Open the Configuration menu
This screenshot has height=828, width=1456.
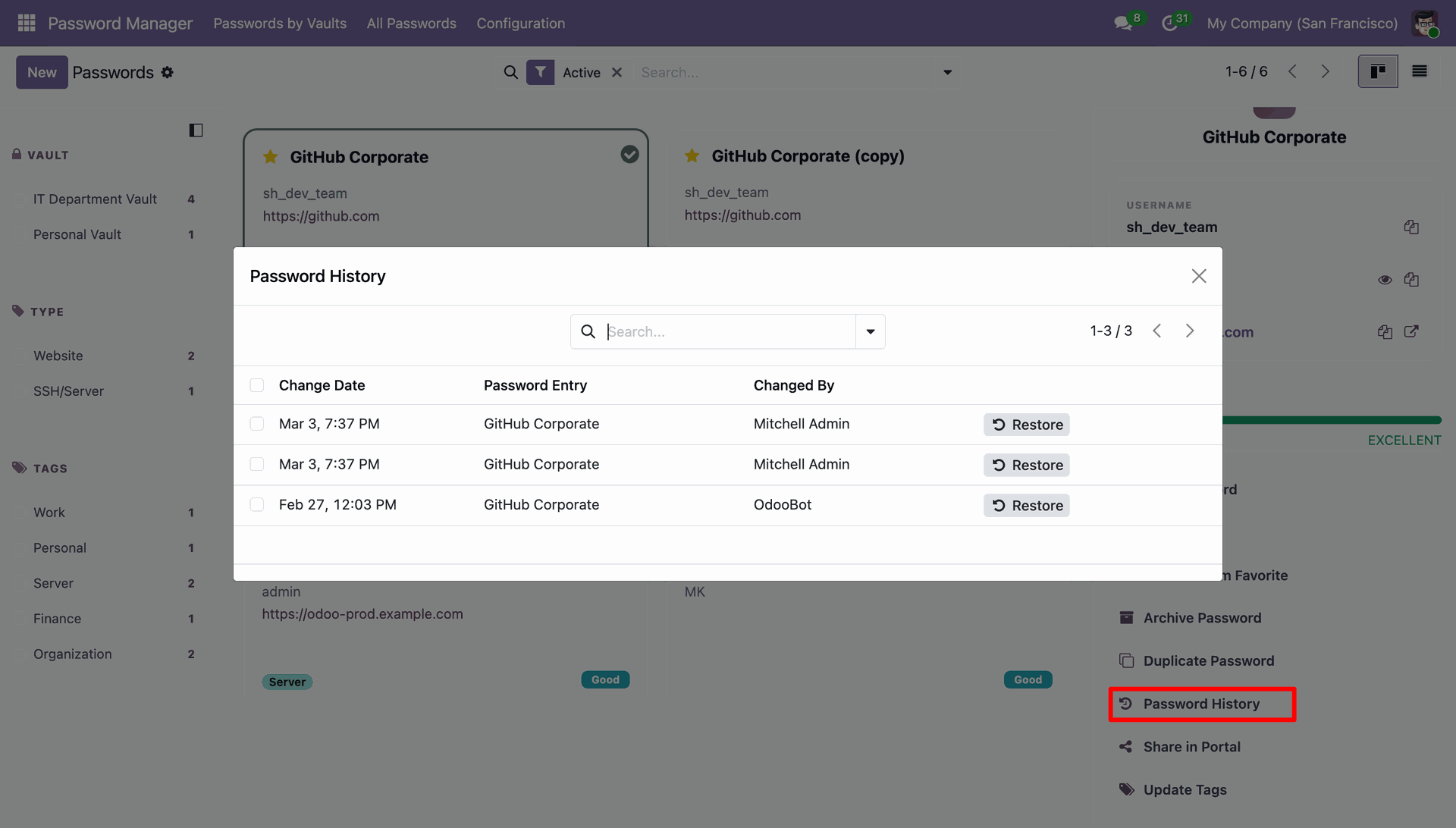click(x=520, y=23)
